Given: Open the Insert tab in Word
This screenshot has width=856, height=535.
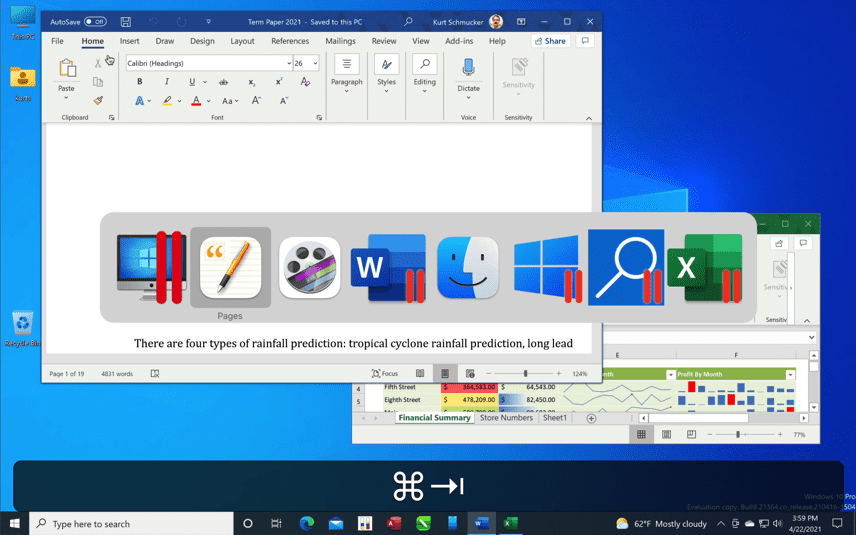Looking at the screenshot, I should click(129, 41).
